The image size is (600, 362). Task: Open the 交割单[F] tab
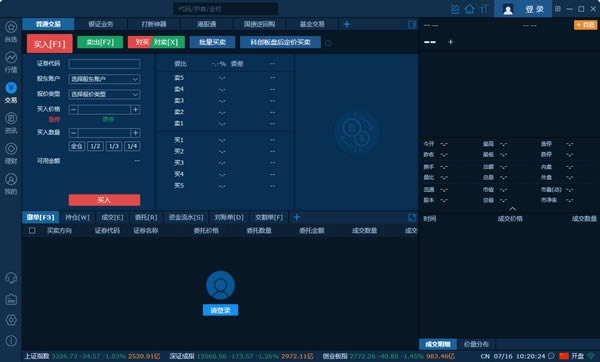[269, 217]
